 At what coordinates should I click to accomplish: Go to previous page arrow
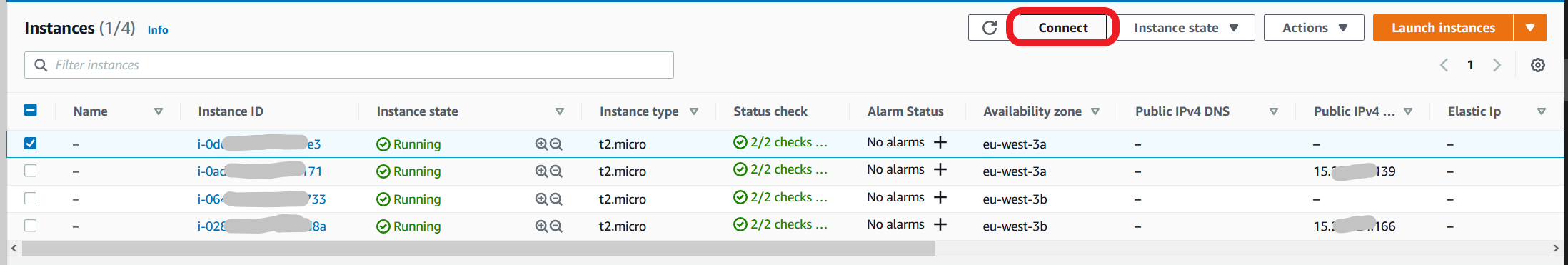point(1444,65)
